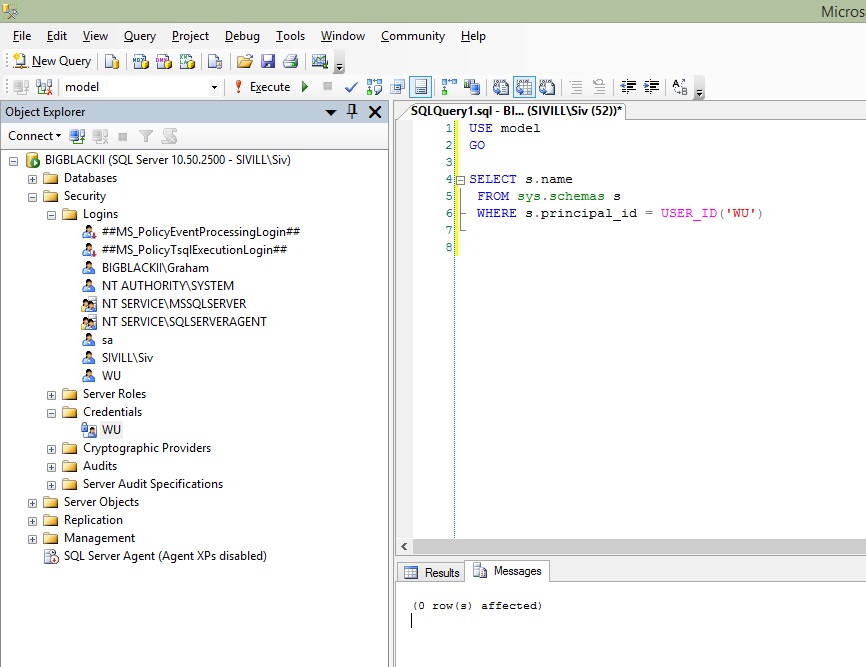Click the Save disk icon
This screenshot has height=667, width=866.
267,61
